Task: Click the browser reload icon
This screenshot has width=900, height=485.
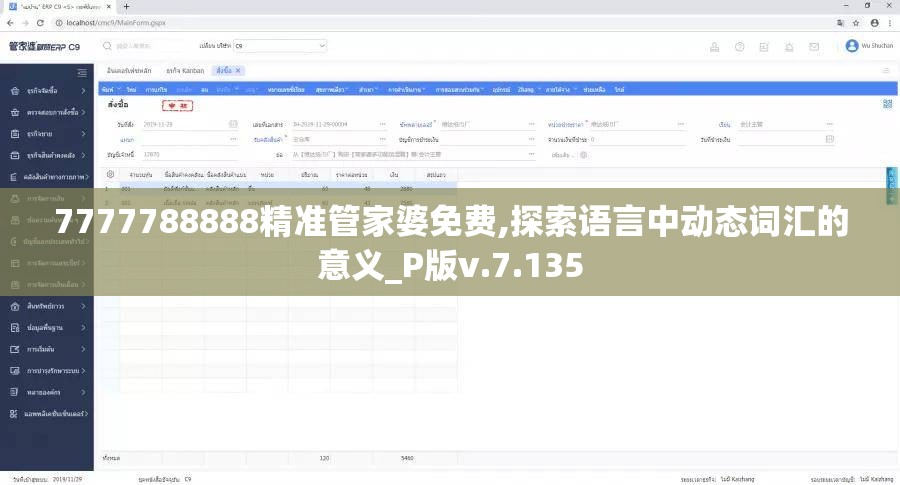Action: [40, 23]
